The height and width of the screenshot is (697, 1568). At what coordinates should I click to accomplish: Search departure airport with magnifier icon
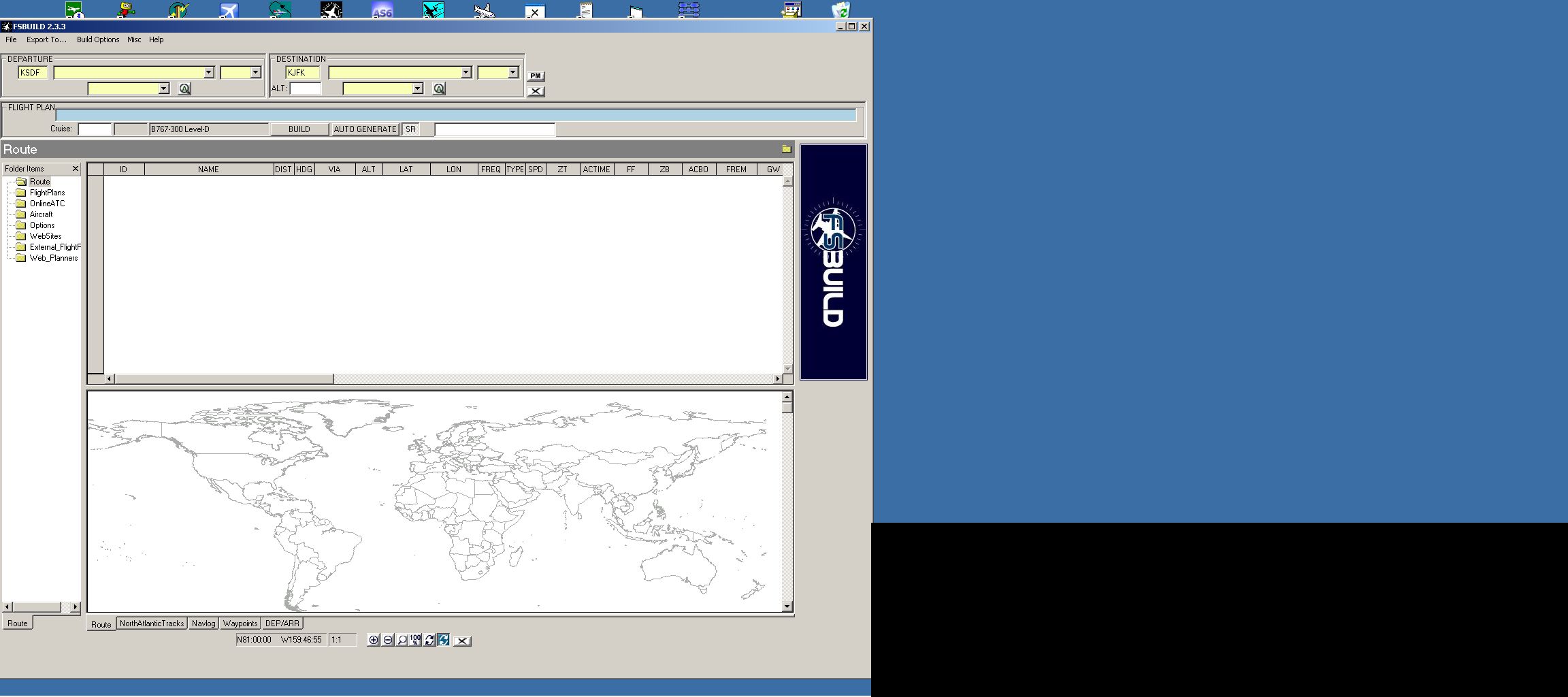[184, 88]
